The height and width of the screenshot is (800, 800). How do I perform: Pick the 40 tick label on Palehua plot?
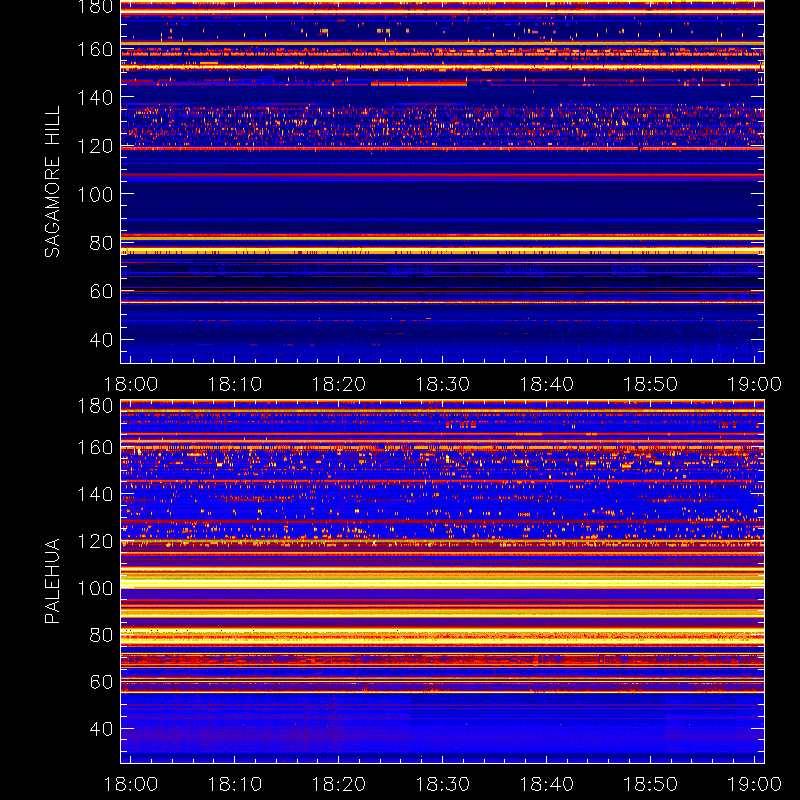[101, 729]
